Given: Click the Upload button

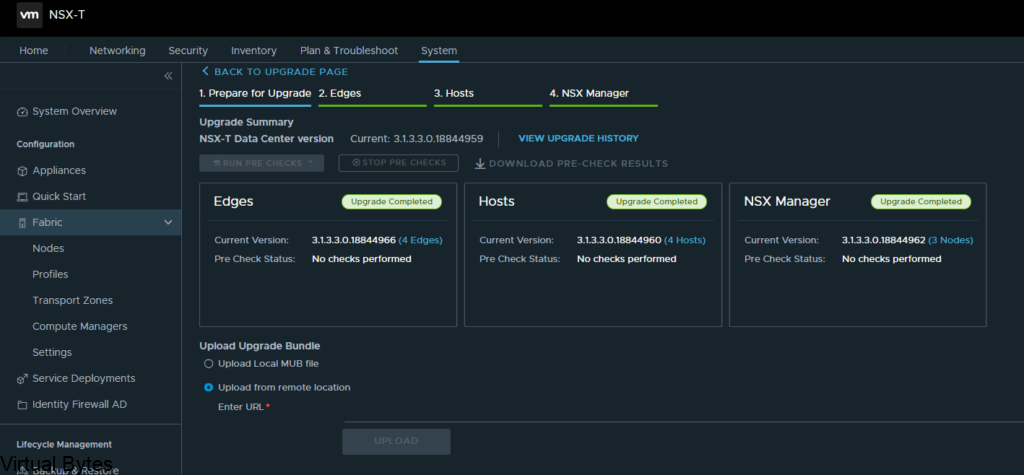Looking at the screenshot, I should point(396,441).
